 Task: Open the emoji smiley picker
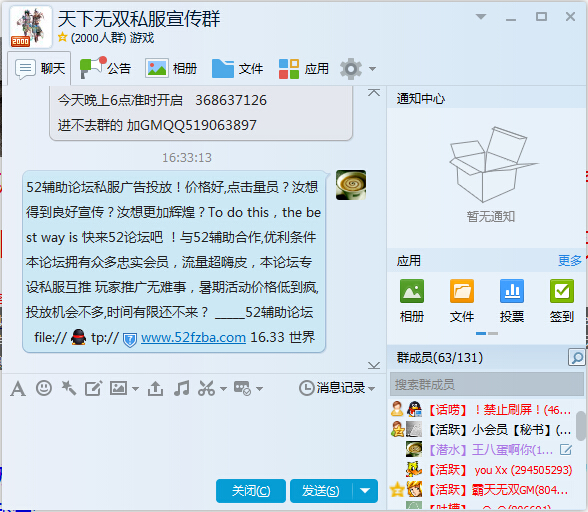(44, 388)
